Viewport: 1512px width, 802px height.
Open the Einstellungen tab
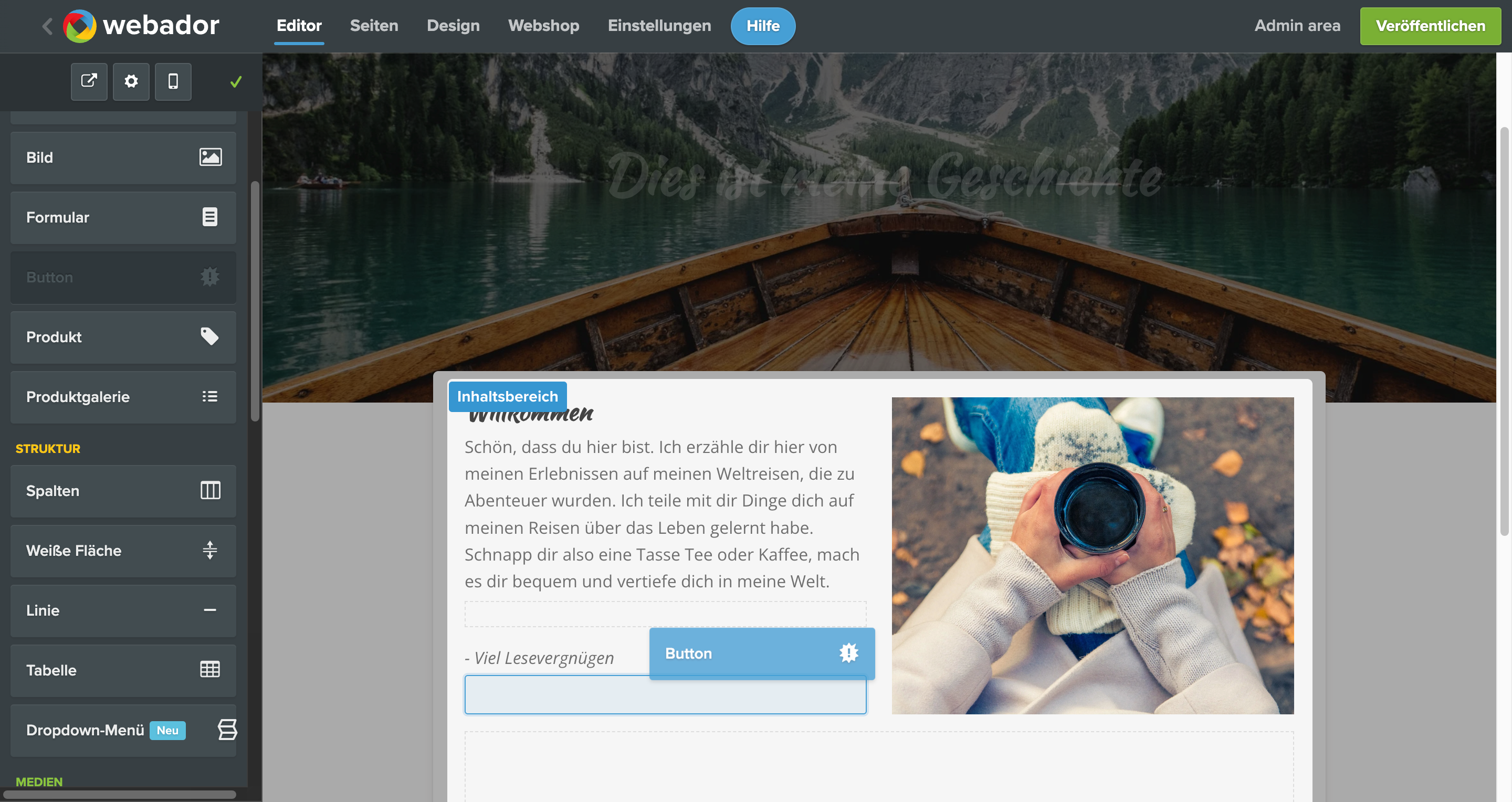click(x=659, y=26)
